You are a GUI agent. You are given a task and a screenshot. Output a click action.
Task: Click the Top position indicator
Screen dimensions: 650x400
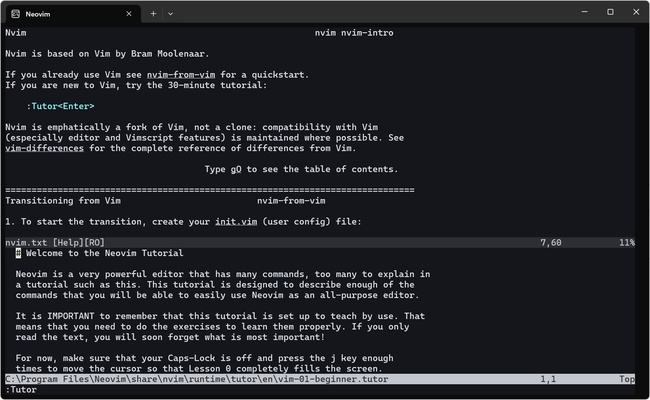627,379
